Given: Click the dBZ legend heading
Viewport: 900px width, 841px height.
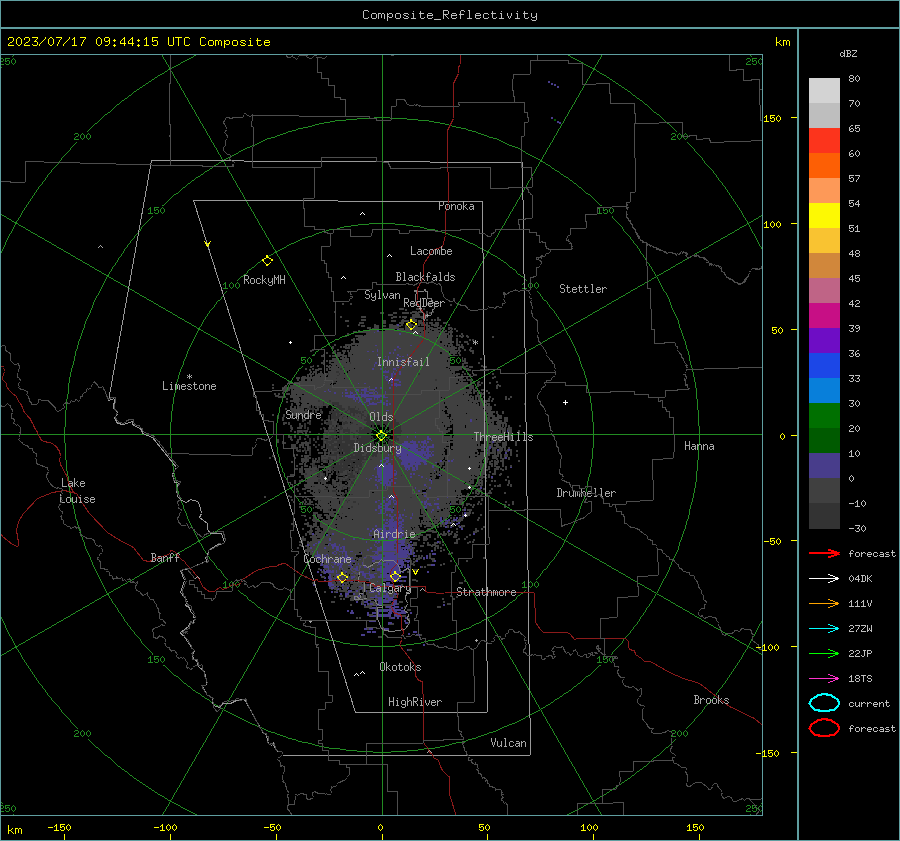Looking at the screenshot, I should [848, 53].
